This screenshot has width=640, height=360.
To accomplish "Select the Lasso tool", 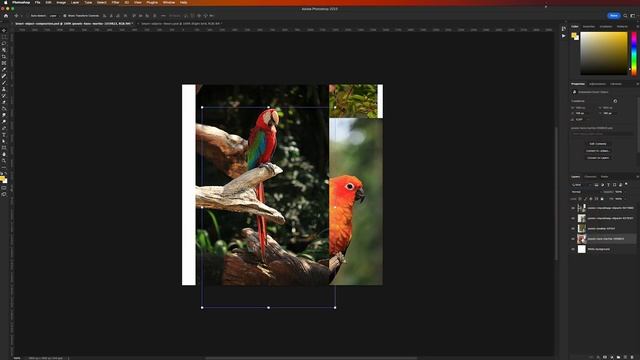I will click(4, 43).
